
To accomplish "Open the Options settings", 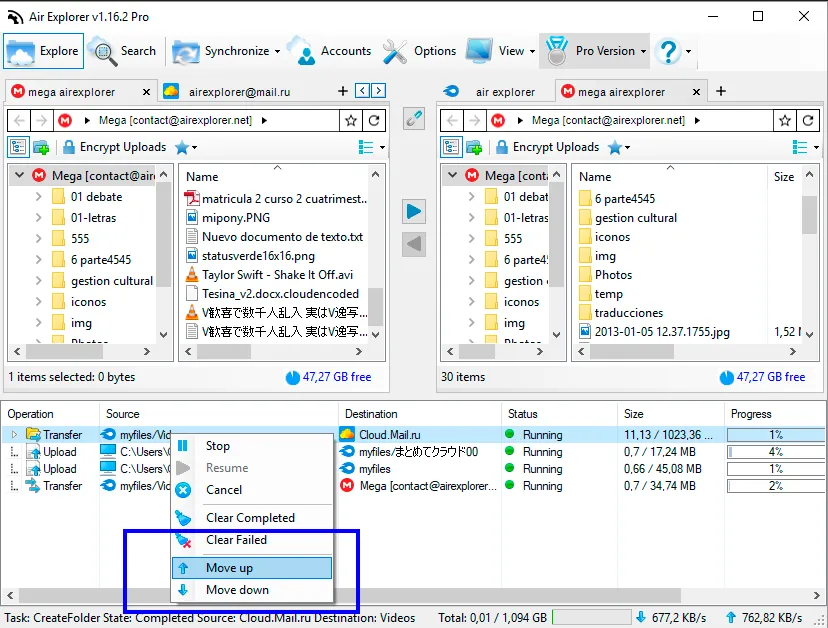I will (420, 51).
